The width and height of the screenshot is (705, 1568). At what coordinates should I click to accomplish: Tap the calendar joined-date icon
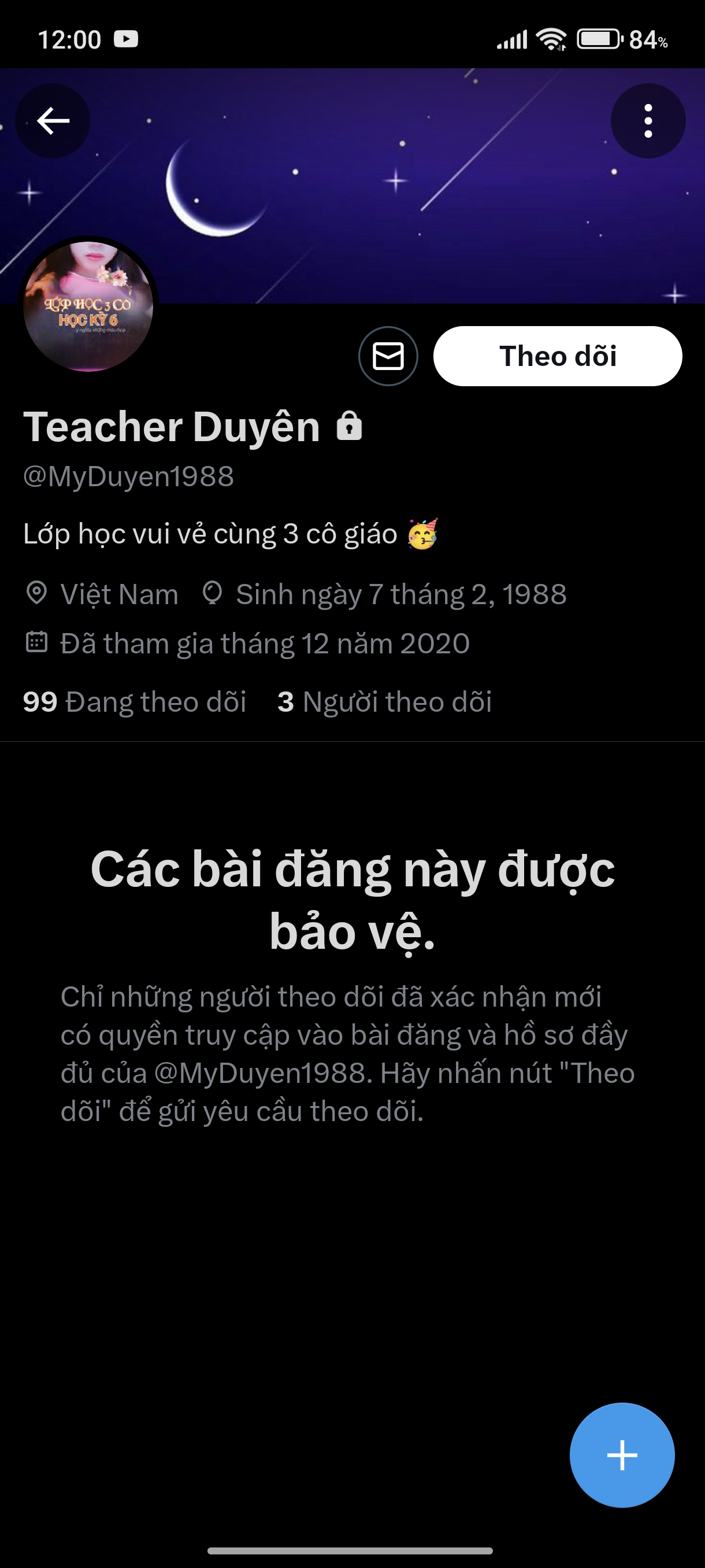[36, 642]
